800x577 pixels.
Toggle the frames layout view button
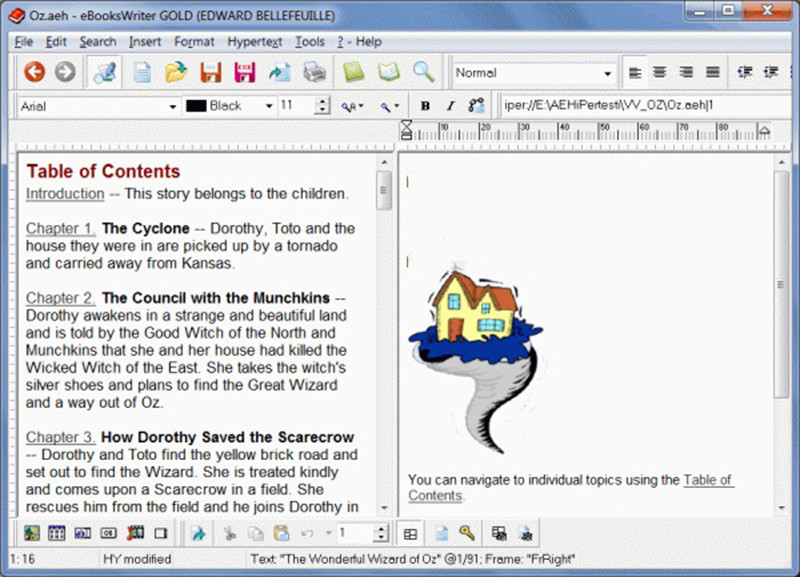click(x=410, y=534)
